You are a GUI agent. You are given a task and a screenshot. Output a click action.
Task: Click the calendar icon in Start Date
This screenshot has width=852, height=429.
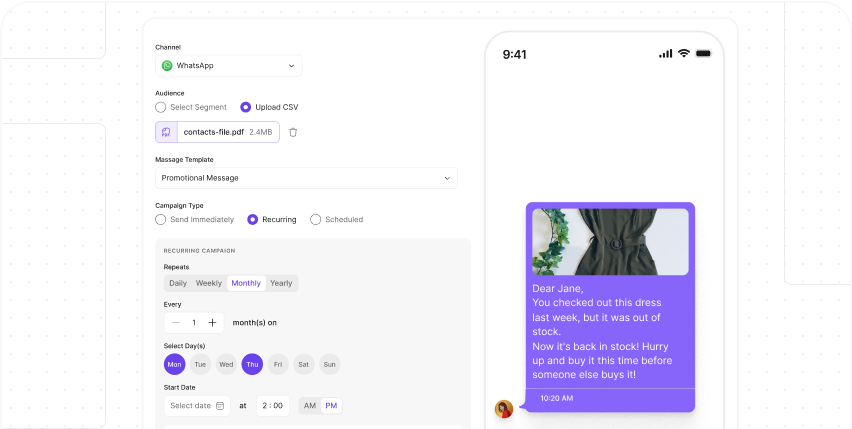click(x=220, y=406)
